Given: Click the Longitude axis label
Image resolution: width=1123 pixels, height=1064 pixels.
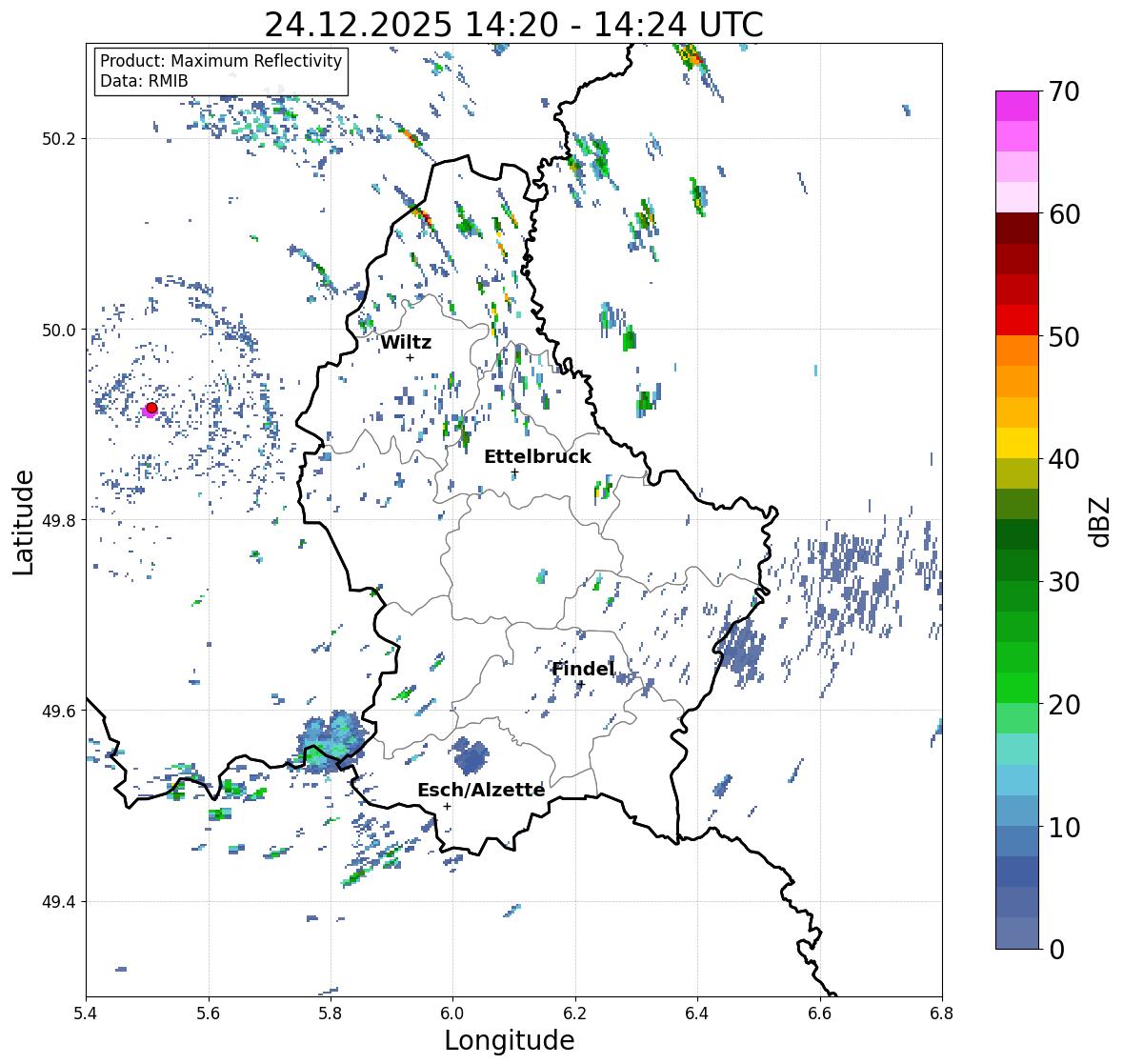Looking at the screenshot, I should click(x=510, y=1040).
